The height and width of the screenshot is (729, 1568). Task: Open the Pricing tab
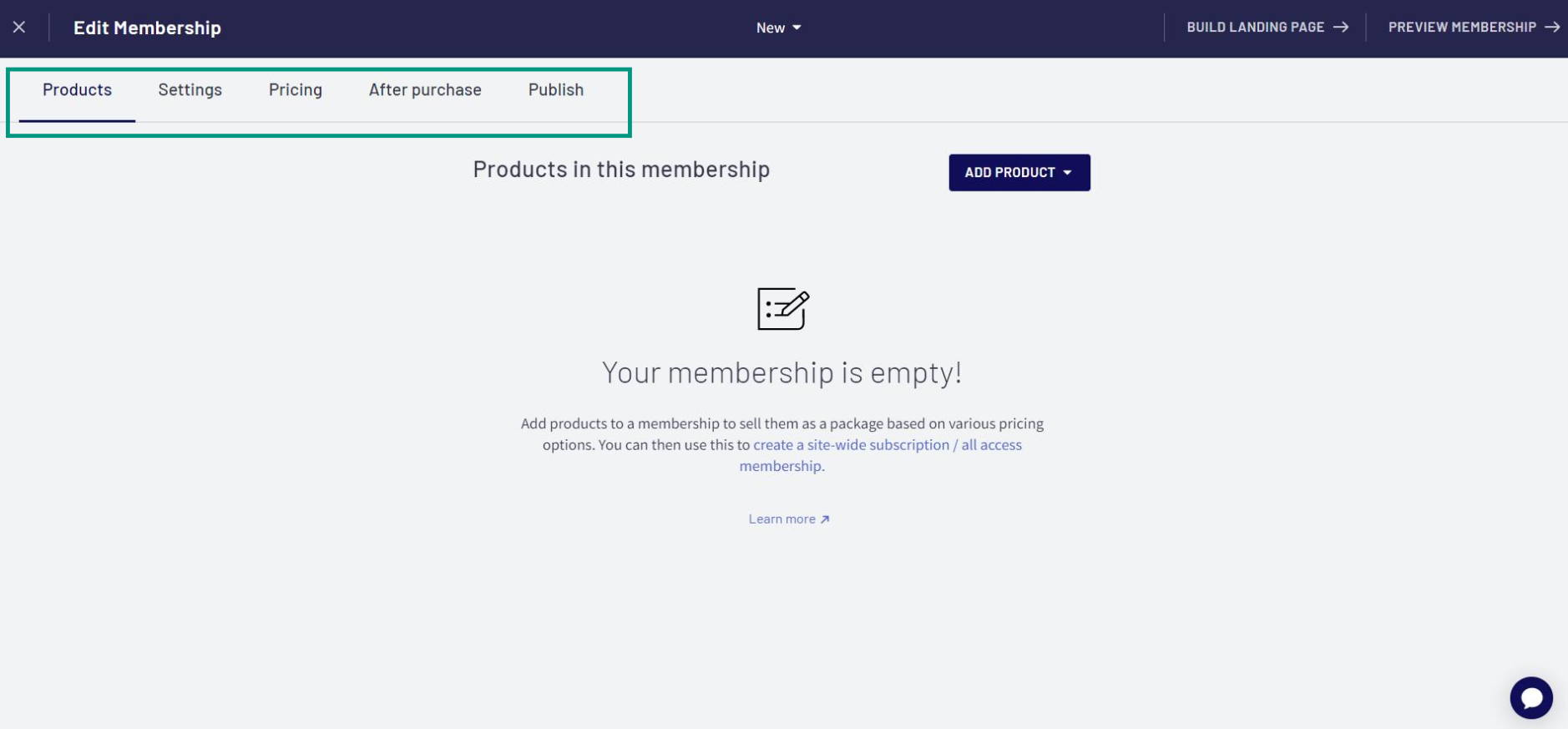[296, 90]
